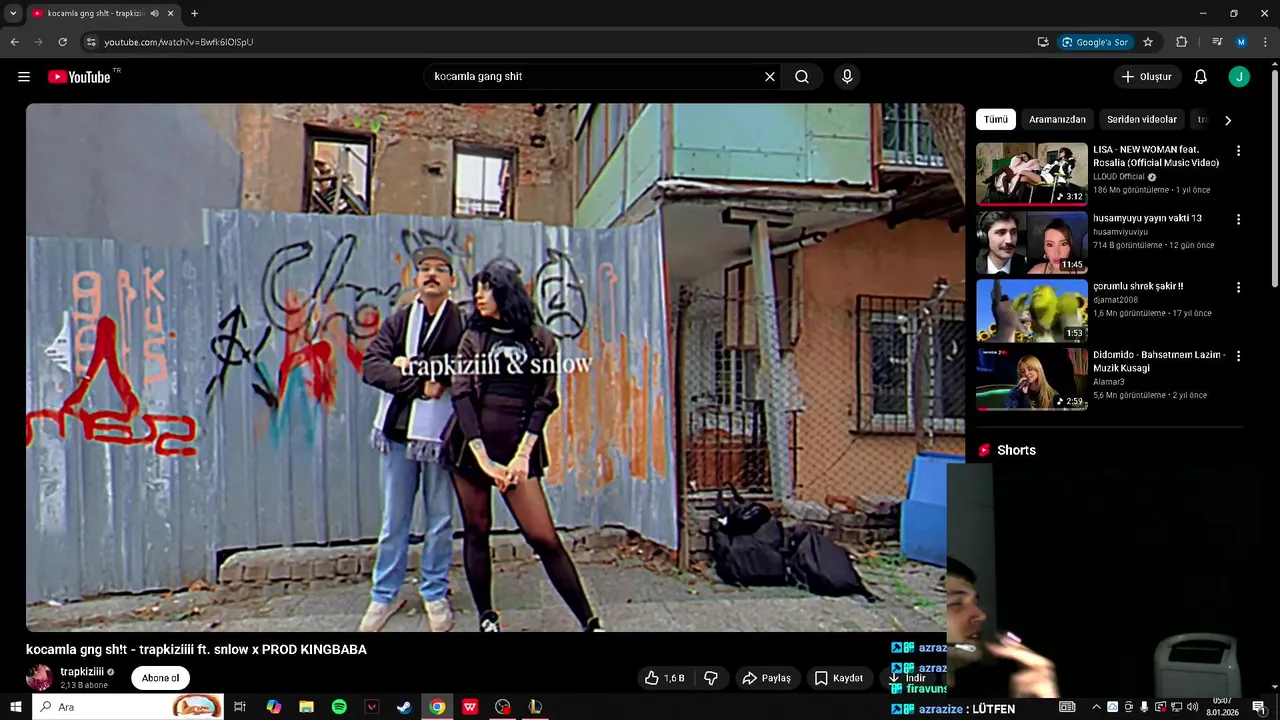1280x720 pixels.
Task: Click the magnifier search button
Action: [802, 77]
